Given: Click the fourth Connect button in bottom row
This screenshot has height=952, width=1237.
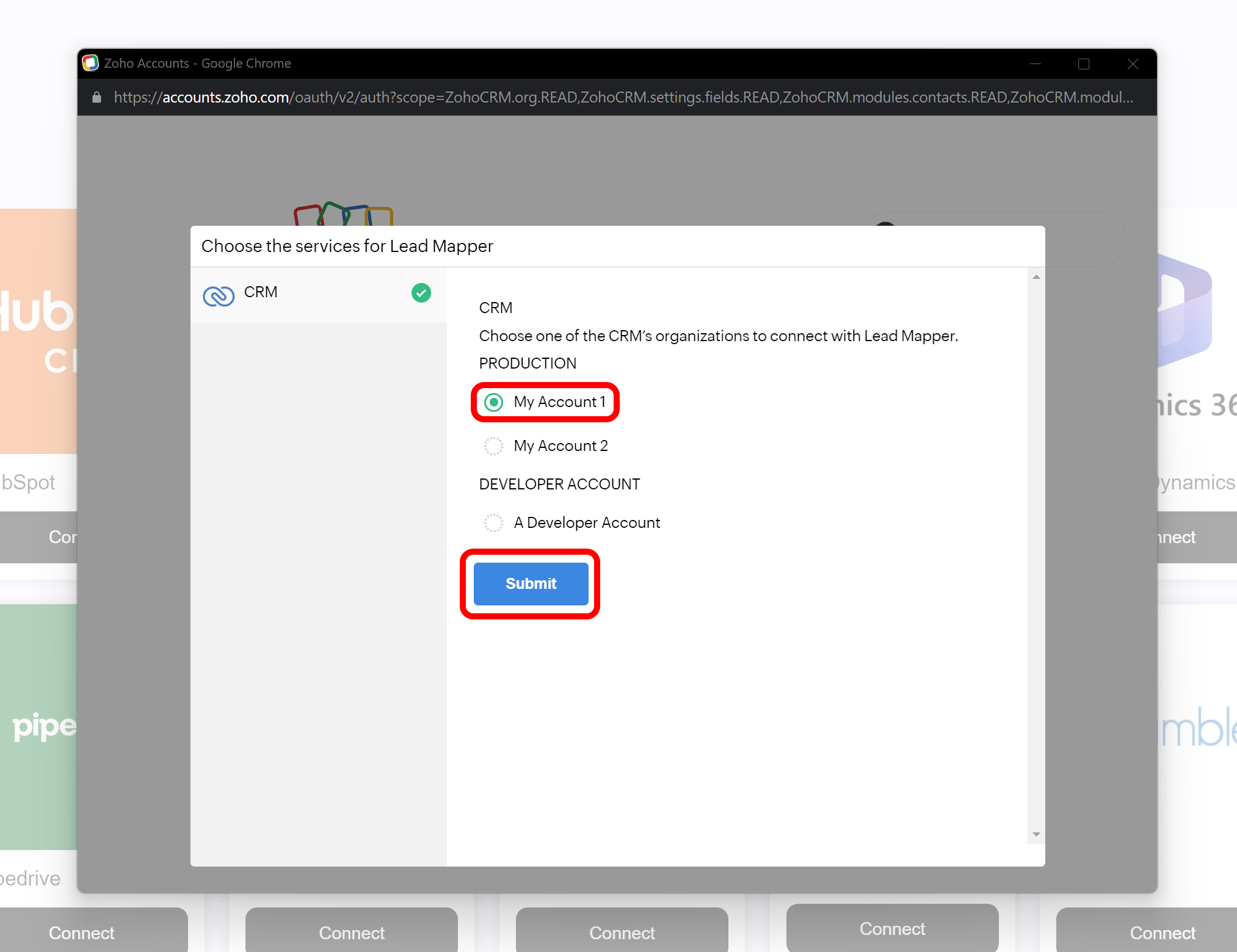Looking at the screenshot, I should [893, 928].
